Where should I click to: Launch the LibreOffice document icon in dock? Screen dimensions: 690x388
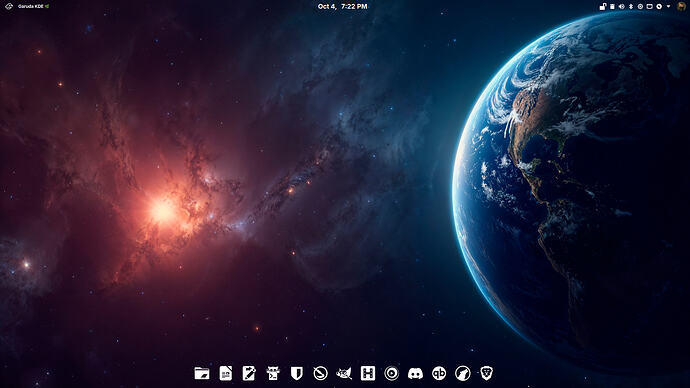click(x=226, y=373)
